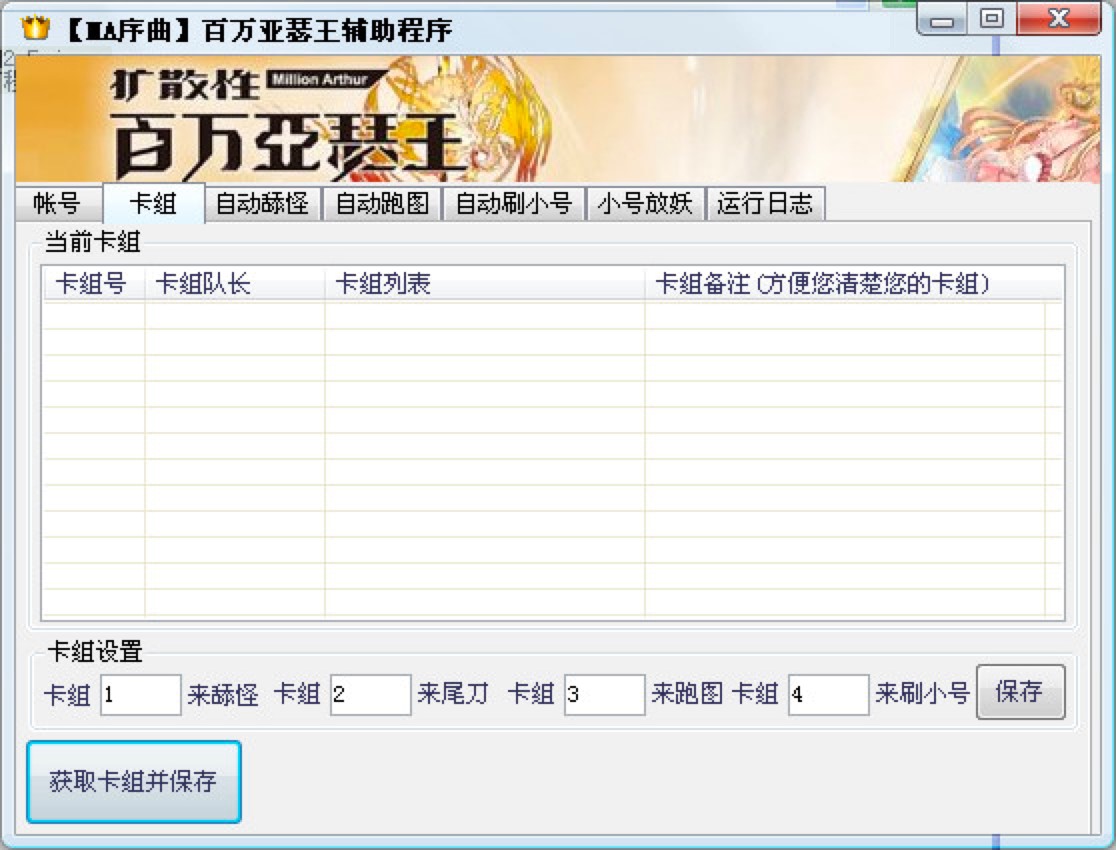Switch to the 帐号 tab
1116x850 pixels.
click(58, 204)
